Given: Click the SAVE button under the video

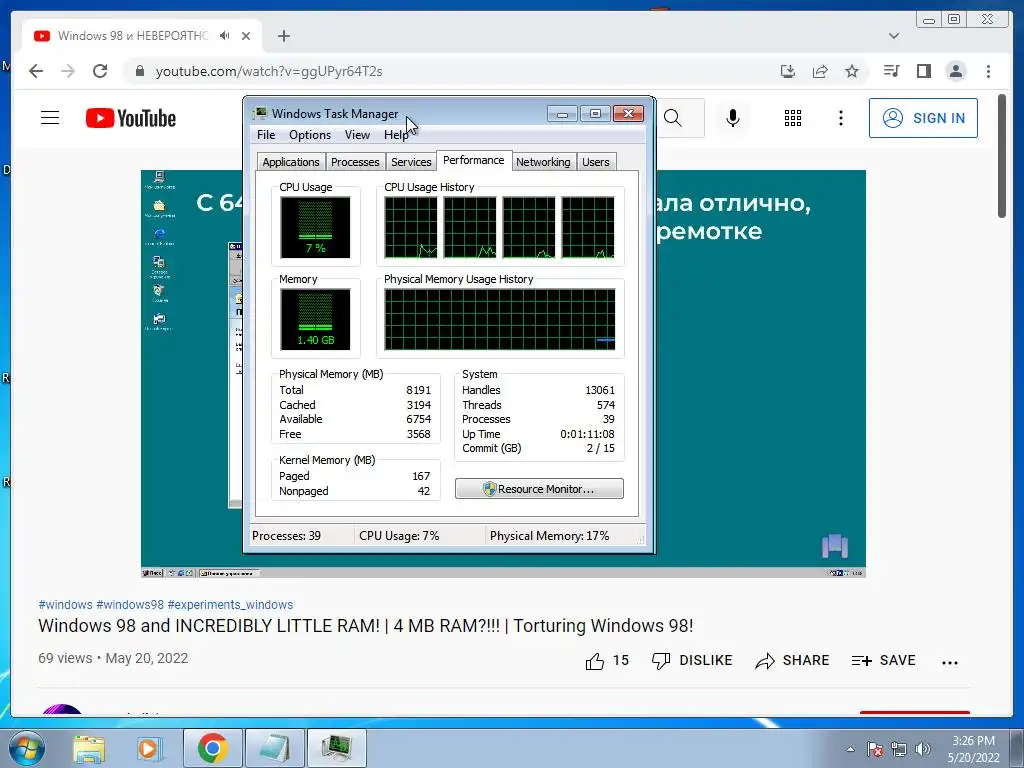Looking at the screenshot, I should click(884, 661).
